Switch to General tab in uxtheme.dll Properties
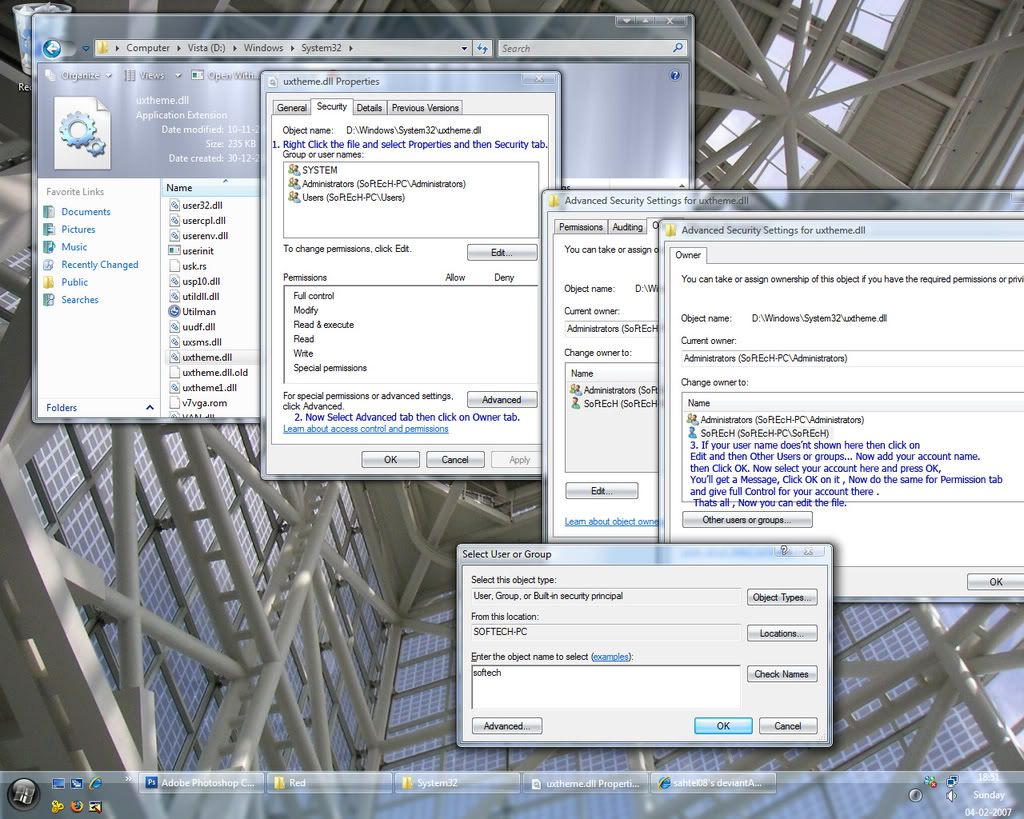This screenshot has height=819, width=1024. (291, 108)
